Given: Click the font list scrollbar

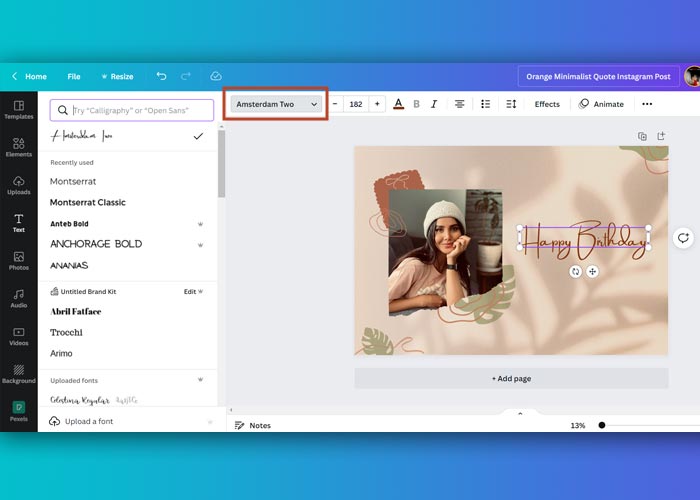Looking at the screenshot, I should click(221, 163).
